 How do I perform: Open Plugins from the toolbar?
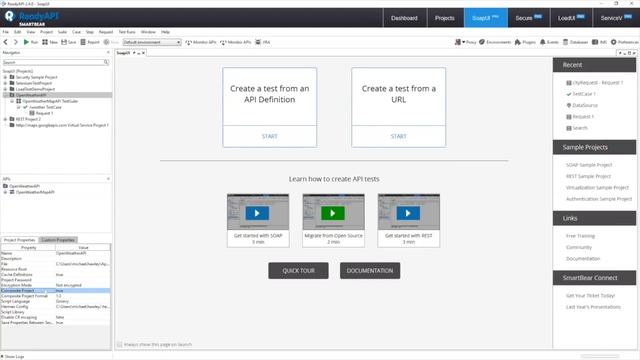tap(525, 42)
